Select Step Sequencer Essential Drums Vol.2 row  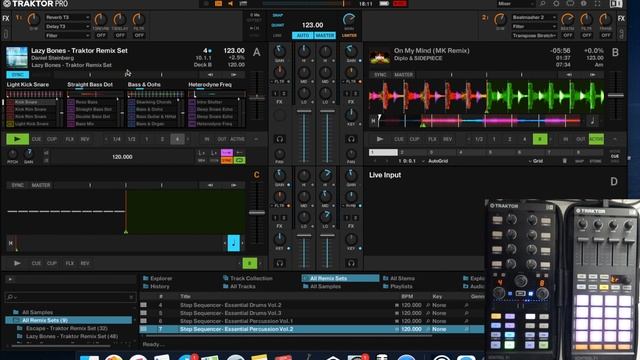(312, 305)
